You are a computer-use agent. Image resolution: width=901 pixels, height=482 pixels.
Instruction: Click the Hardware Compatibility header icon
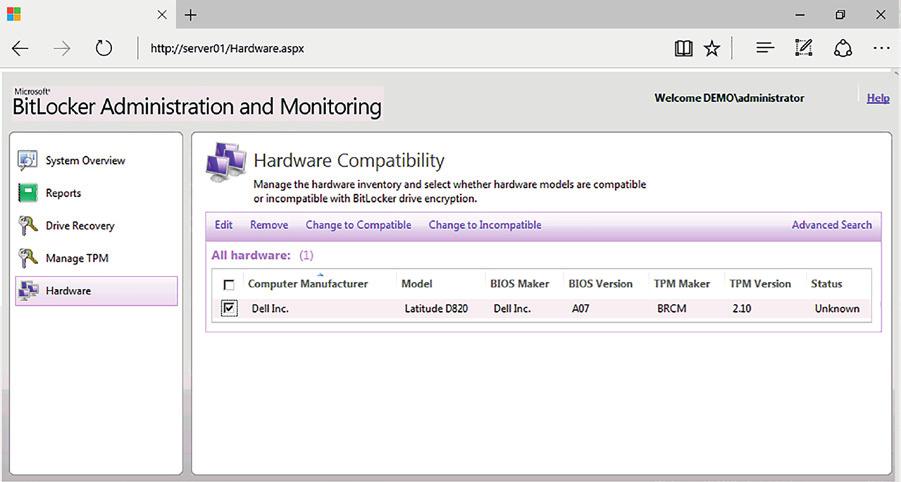226,162
